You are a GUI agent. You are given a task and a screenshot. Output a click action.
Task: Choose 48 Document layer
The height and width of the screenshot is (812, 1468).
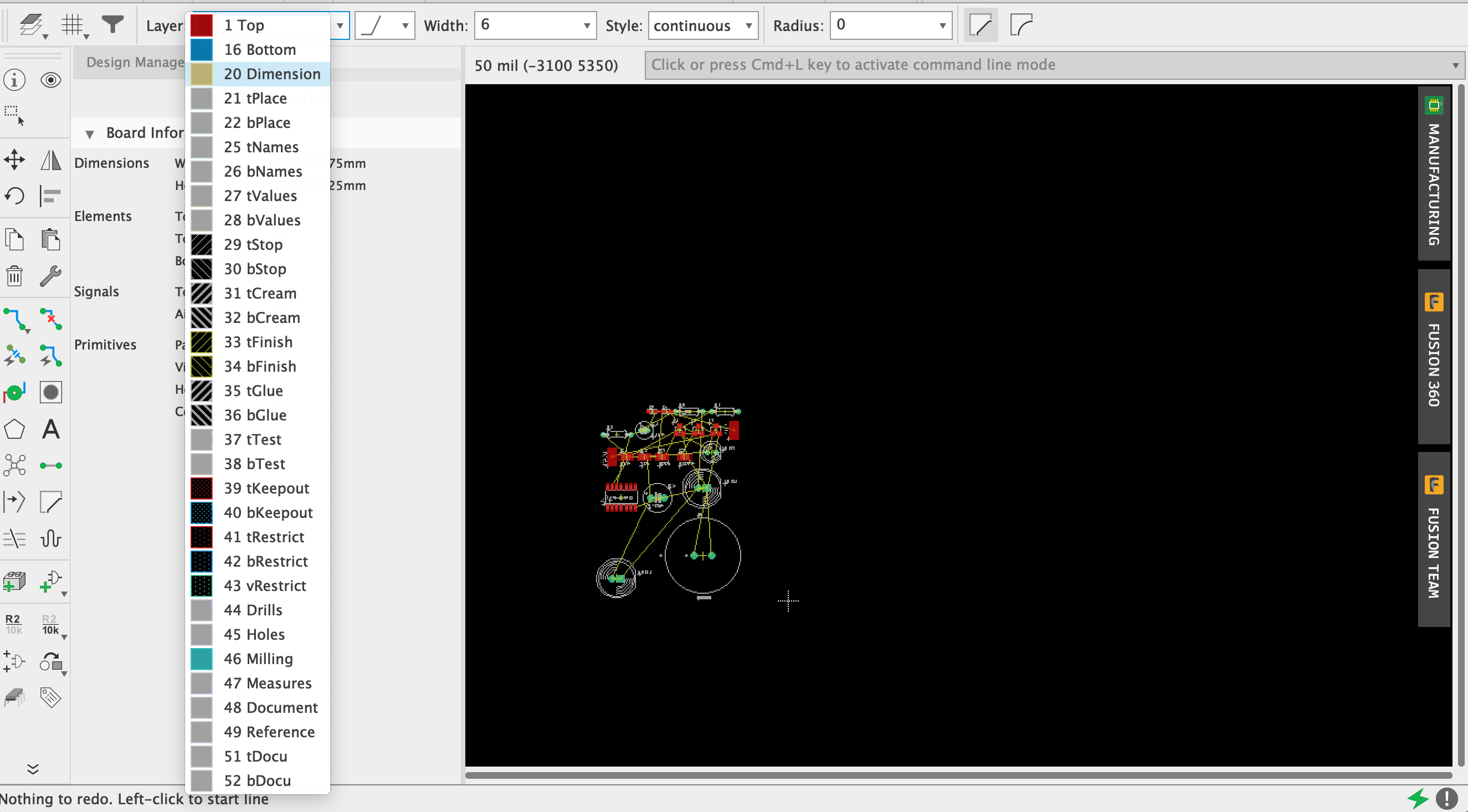(x=258, y=707)
